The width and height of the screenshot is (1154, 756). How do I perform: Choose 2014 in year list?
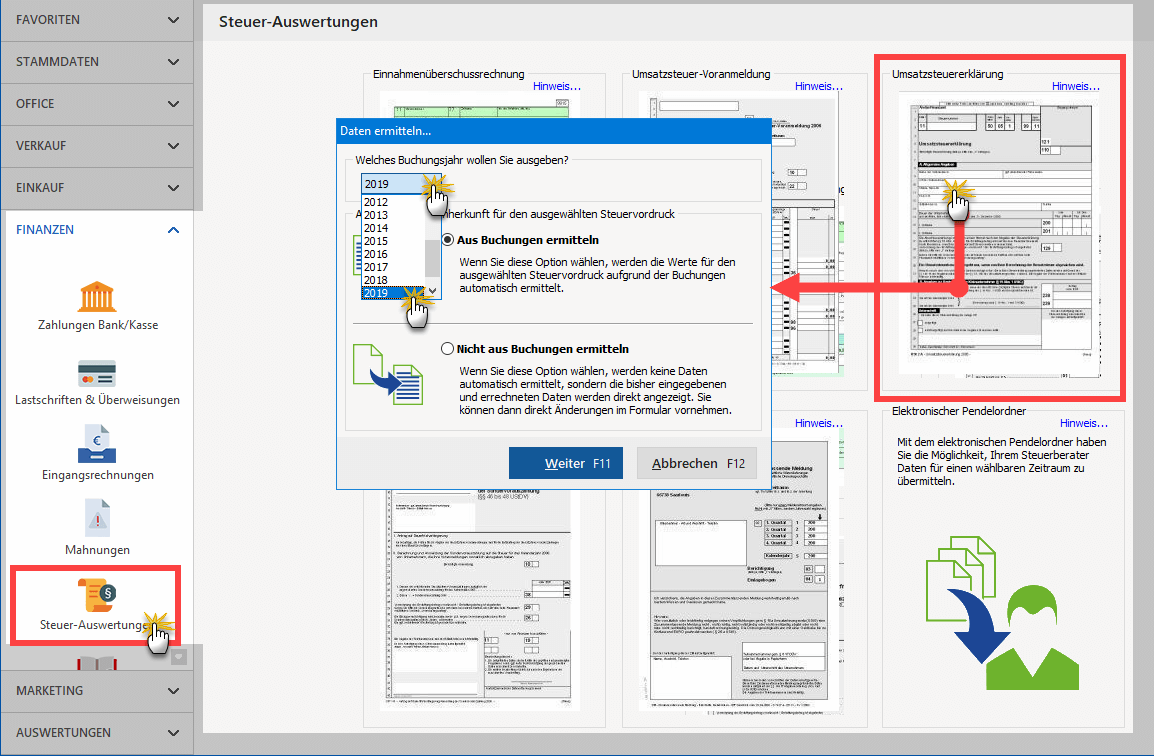[x=393, y=228]
